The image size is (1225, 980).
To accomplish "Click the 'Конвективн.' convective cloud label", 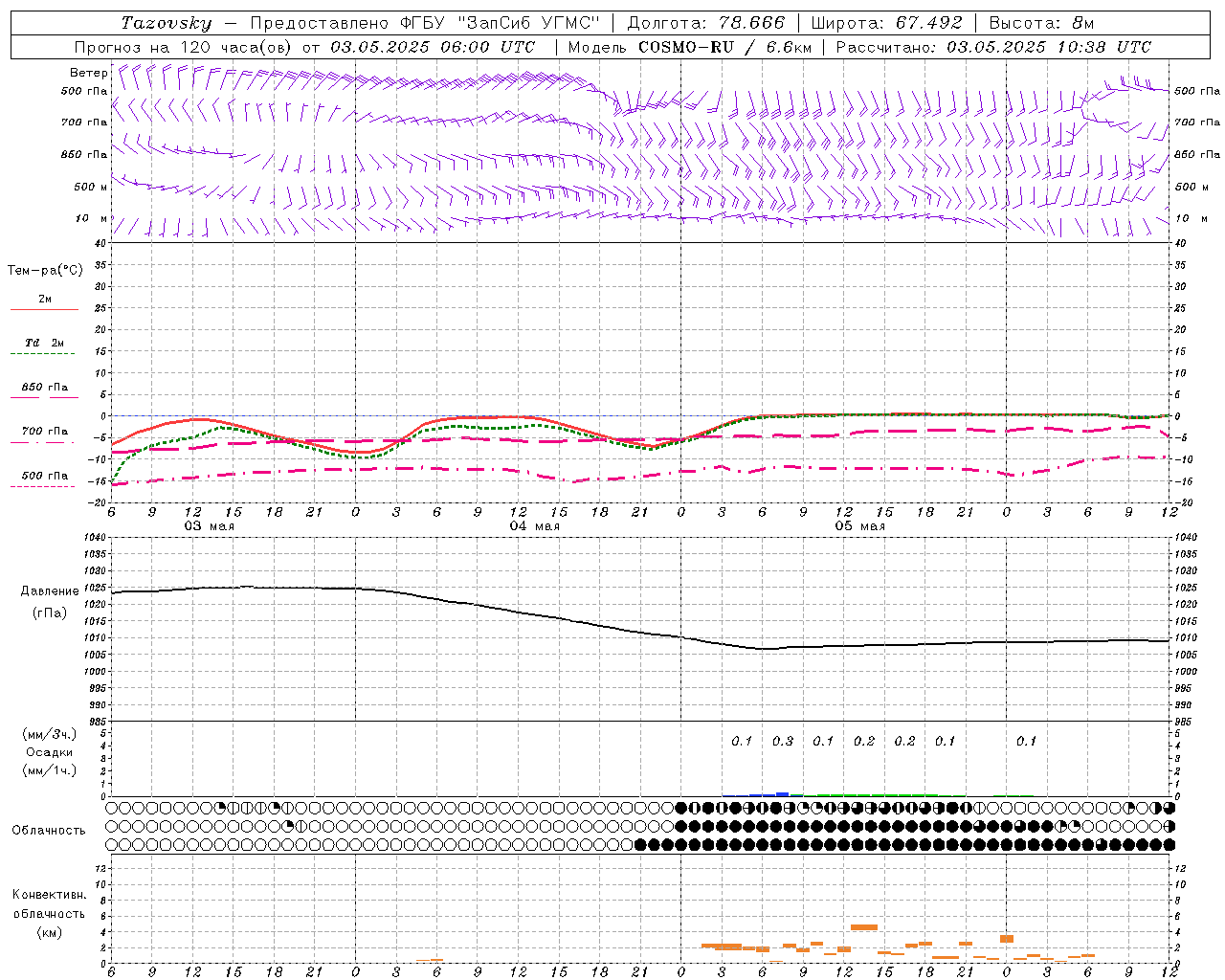I will [50, 895].
